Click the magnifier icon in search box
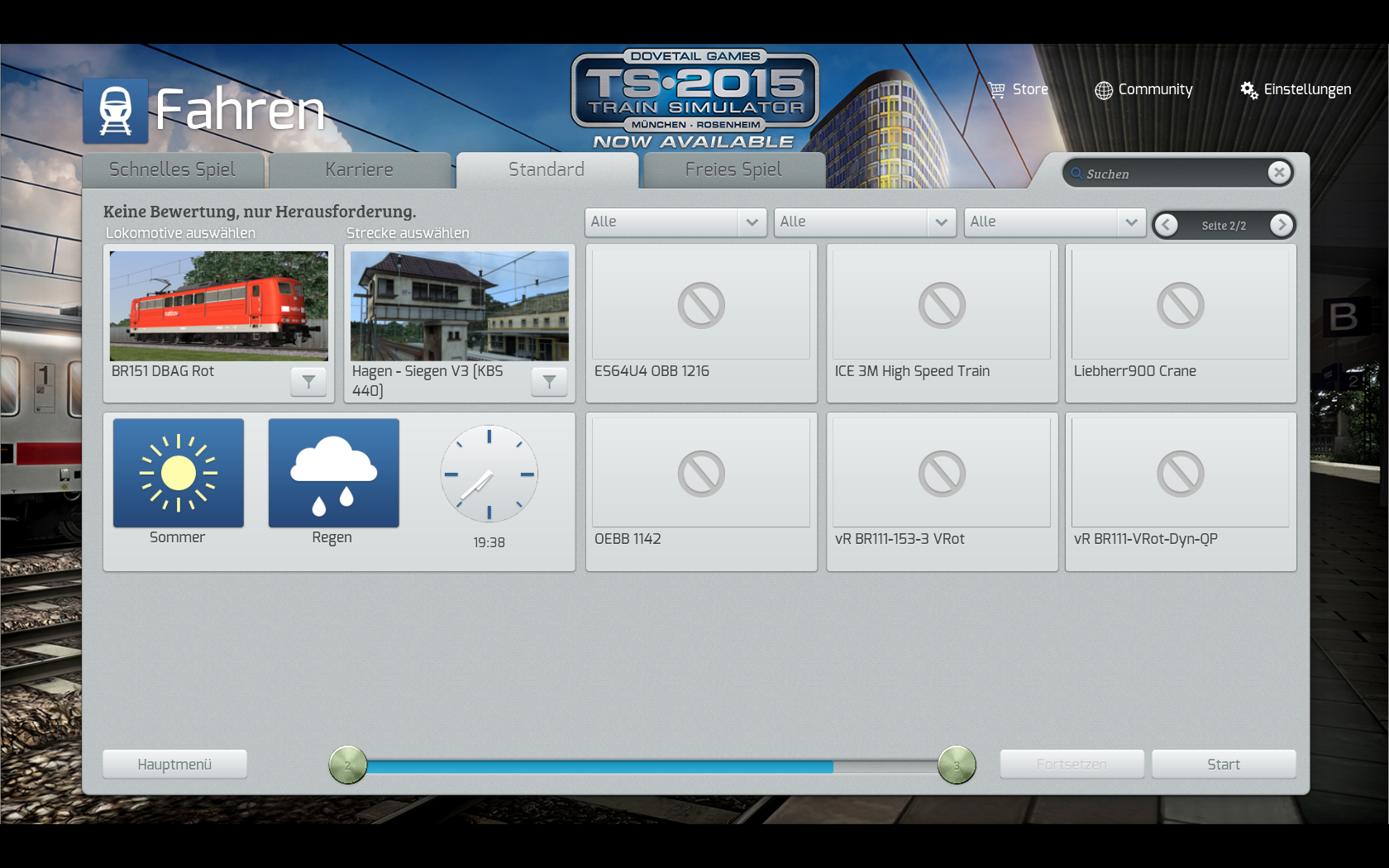This screenshot has height=868, width=1389. click(1076, 174)
